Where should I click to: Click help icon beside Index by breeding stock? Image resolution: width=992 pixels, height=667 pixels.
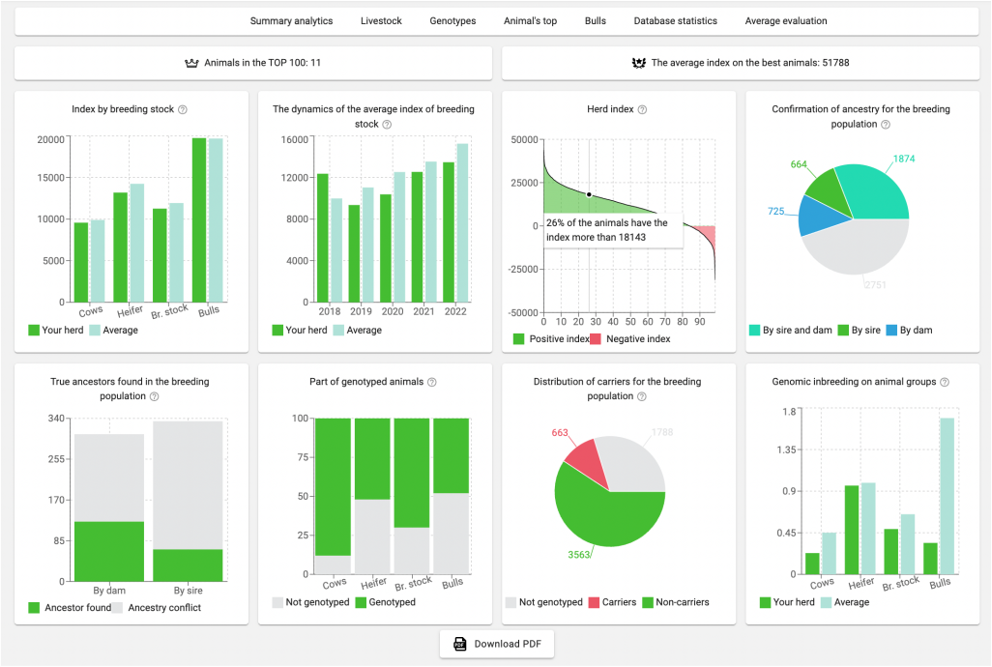[x=183, y=110]
